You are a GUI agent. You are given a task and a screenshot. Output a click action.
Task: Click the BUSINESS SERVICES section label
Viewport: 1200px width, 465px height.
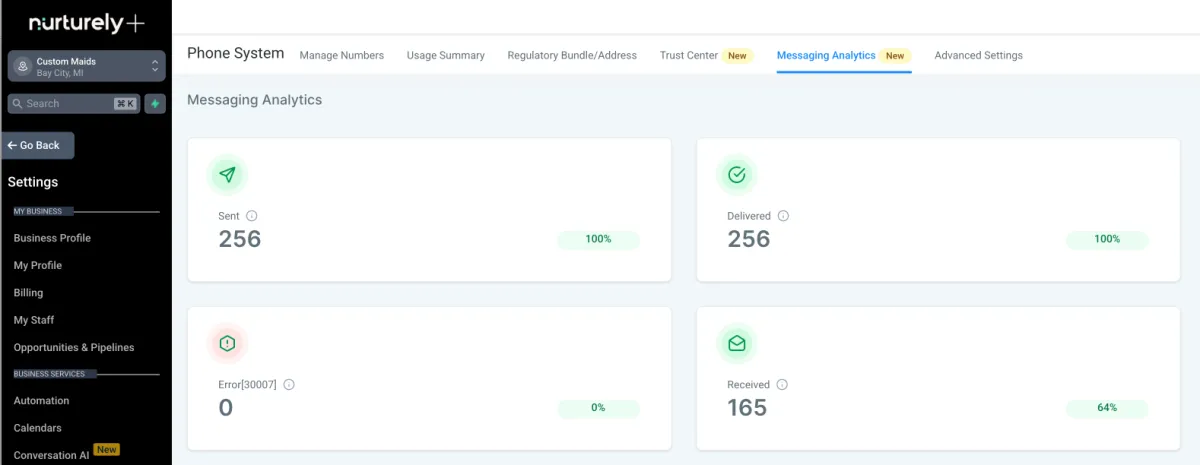click(x=49, y=374)
